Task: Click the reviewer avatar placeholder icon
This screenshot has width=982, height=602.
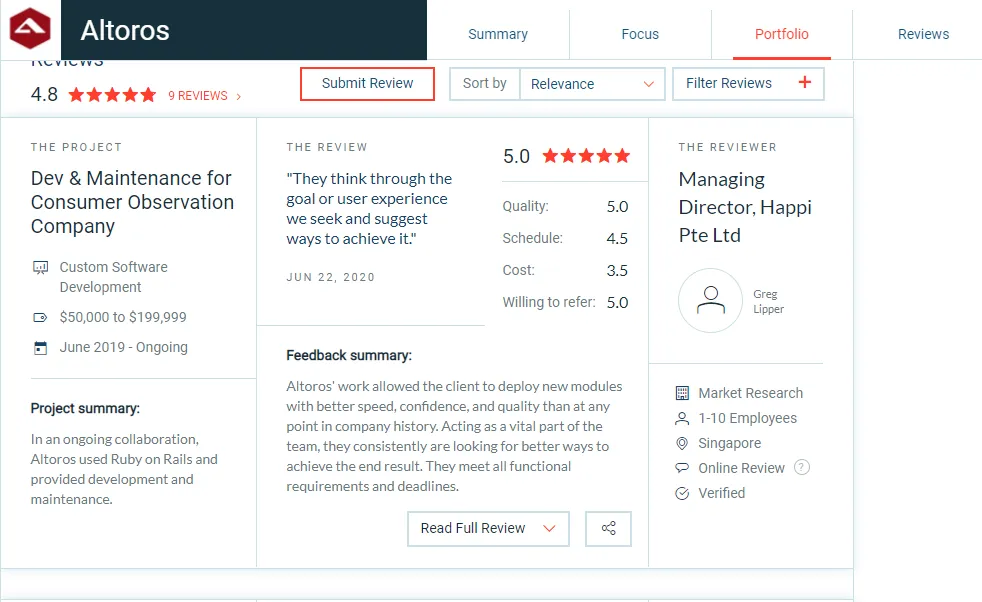Action: [710, 301]
